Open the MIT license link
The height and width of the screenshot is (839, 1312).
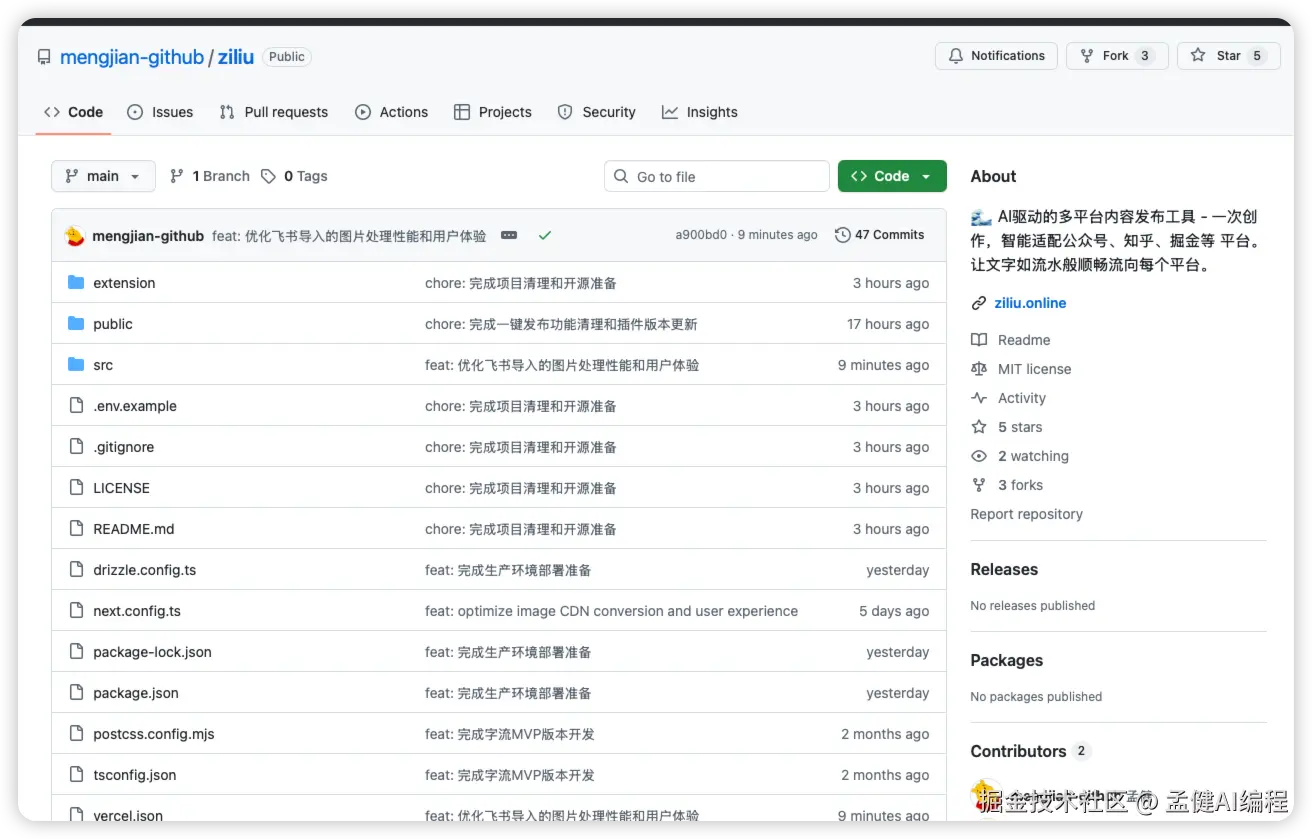1021,369
